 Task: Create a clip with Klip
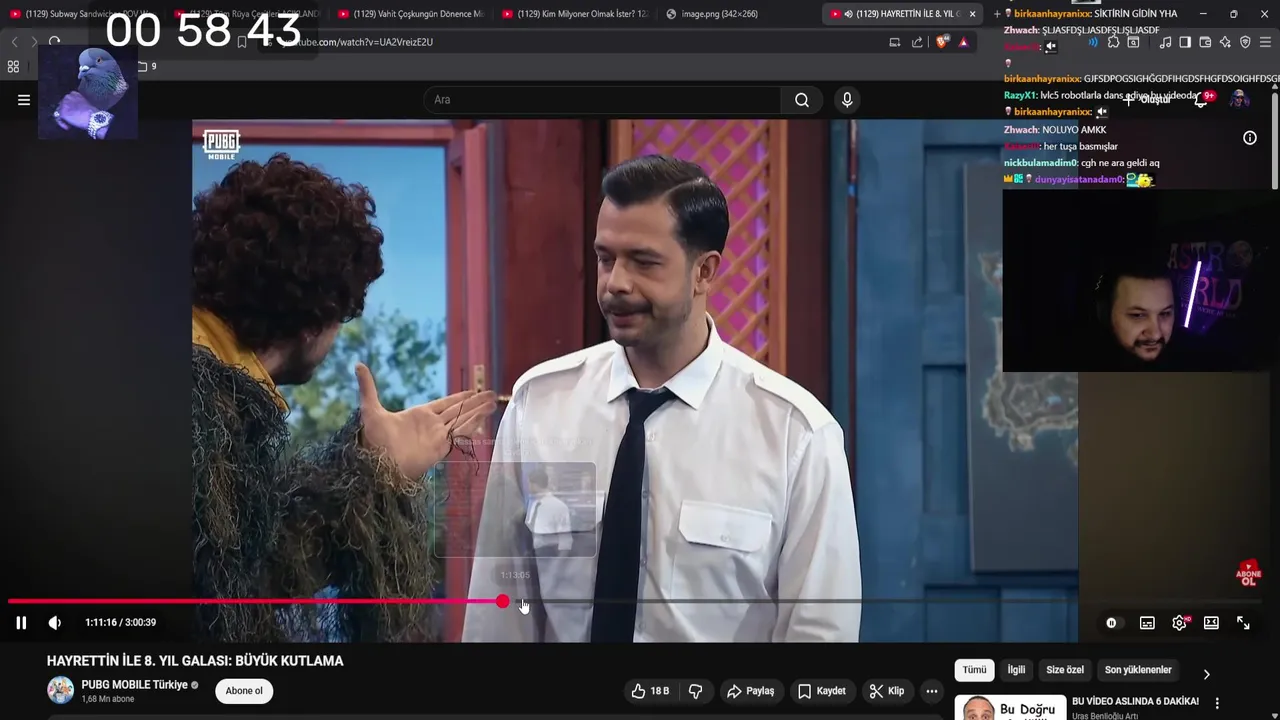click(x=887, y=691)
